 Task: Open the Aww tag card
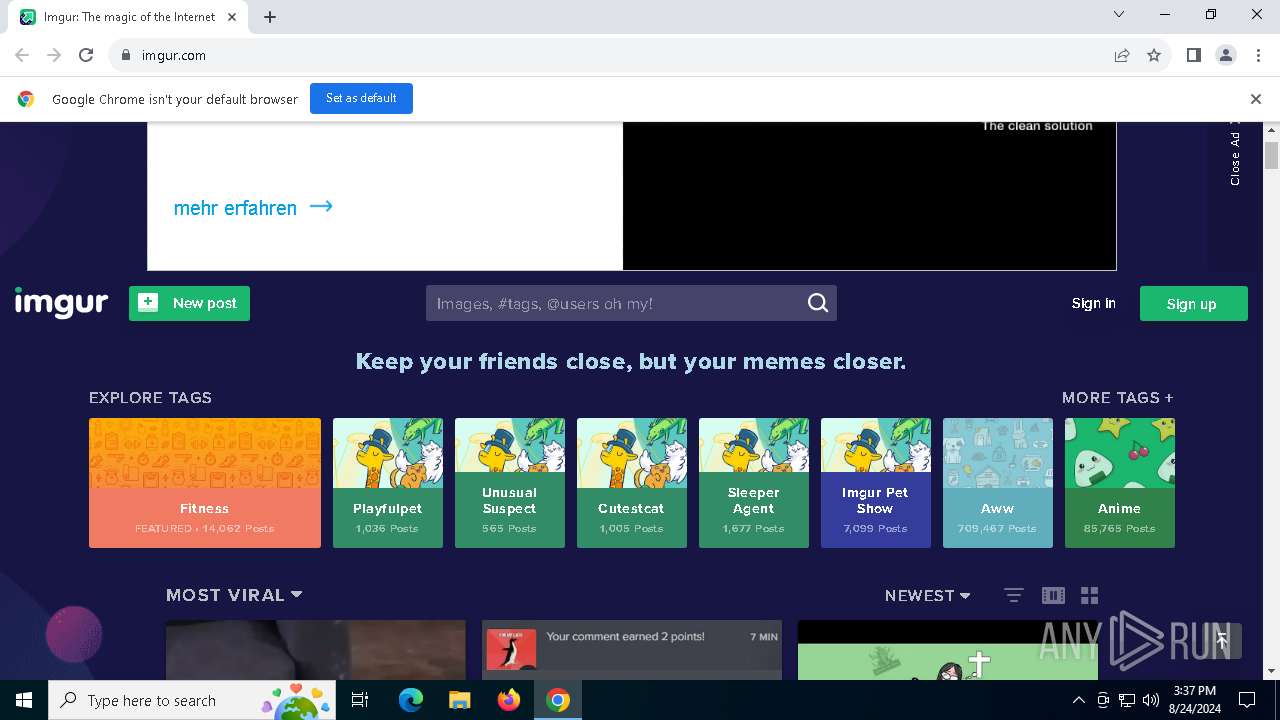tap(998, 483)
